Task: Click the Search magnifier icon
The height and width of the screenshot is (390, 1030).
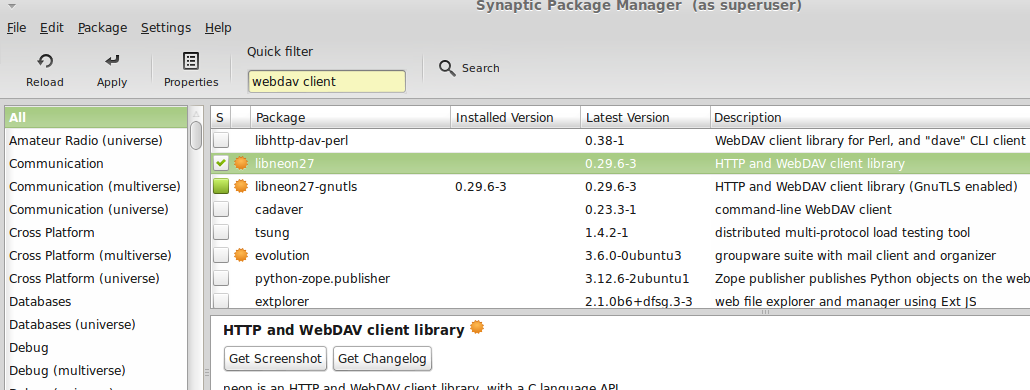Action: pos(447,68)
